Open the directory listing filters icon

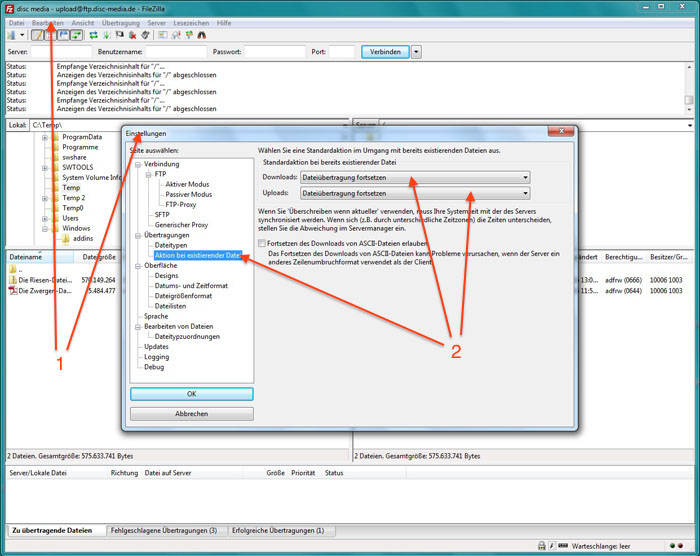coord(162,35)
